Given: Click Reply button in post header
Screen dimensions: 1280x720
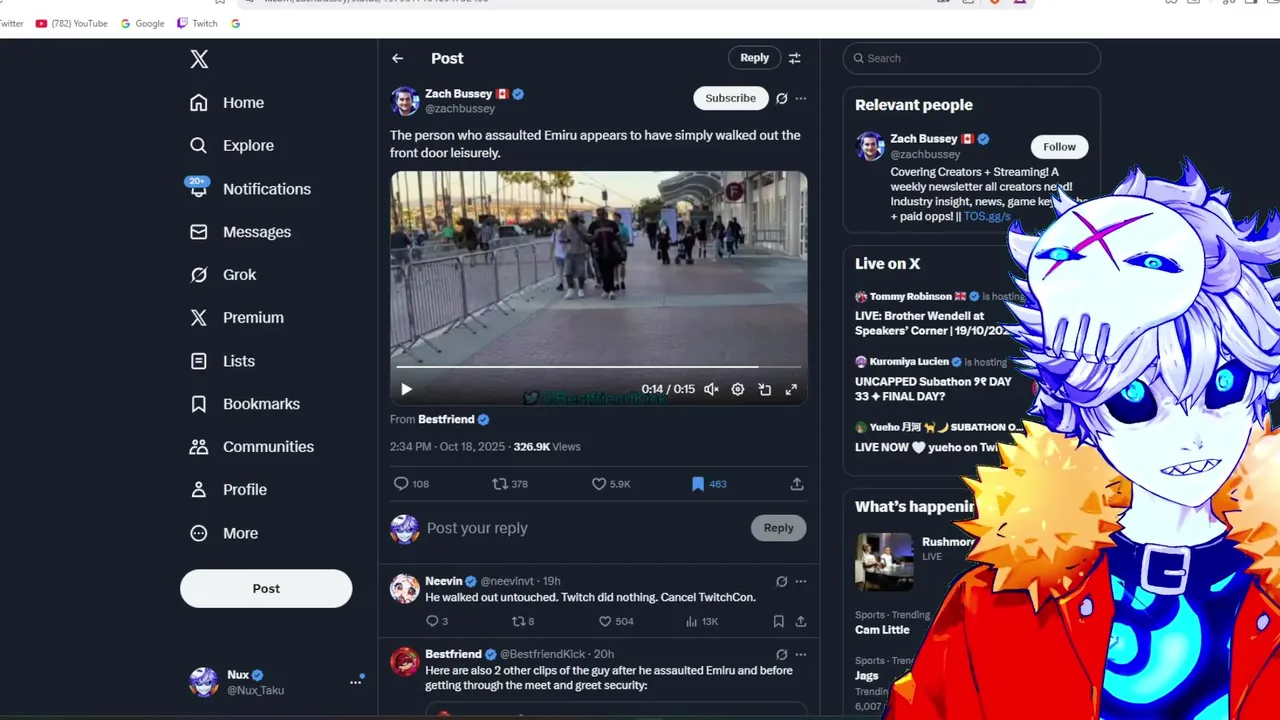Looking at the screenshot, I should [754, 58].
